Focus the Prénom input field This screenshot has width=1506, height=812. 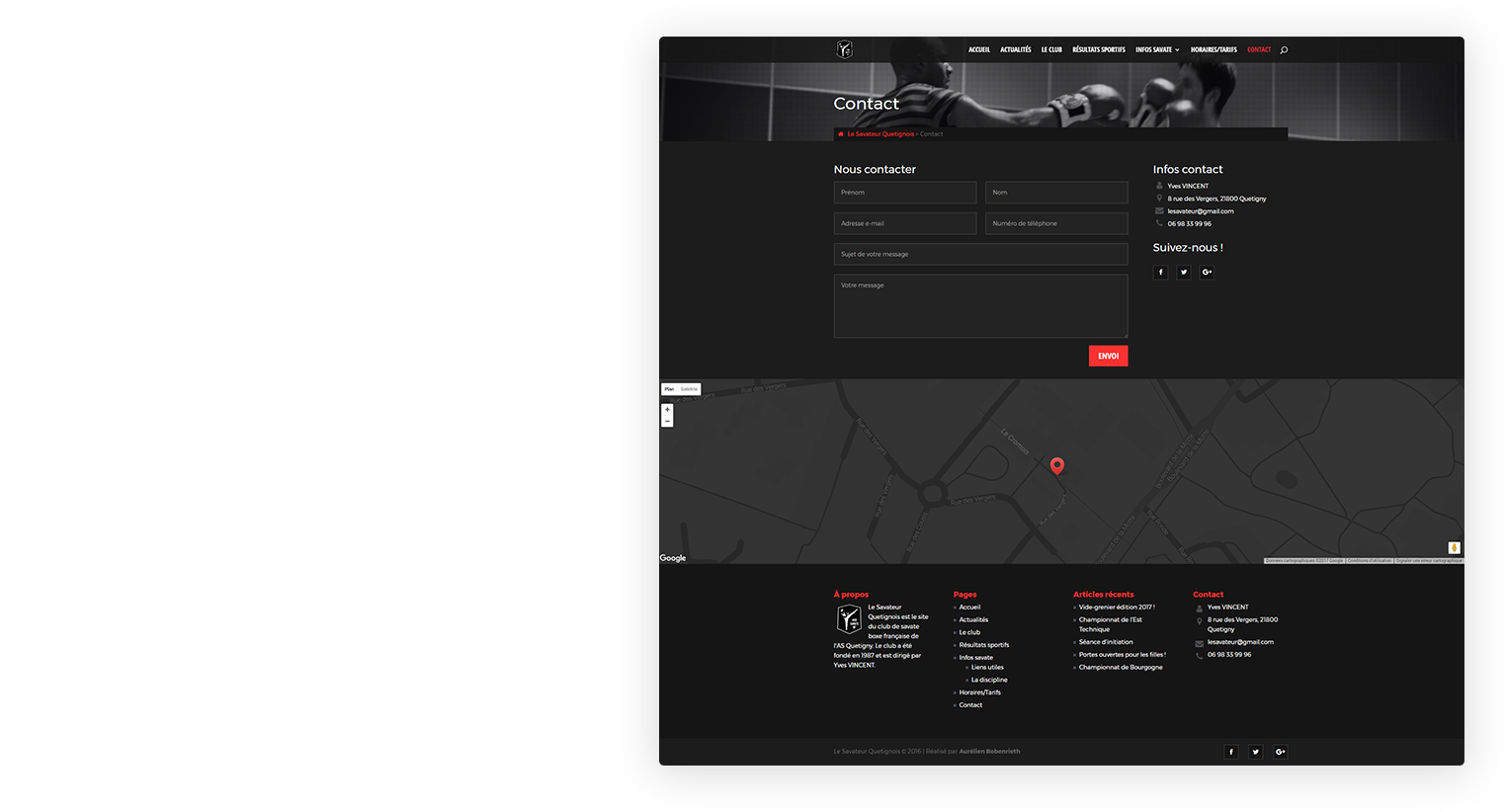tap(905, 193)
